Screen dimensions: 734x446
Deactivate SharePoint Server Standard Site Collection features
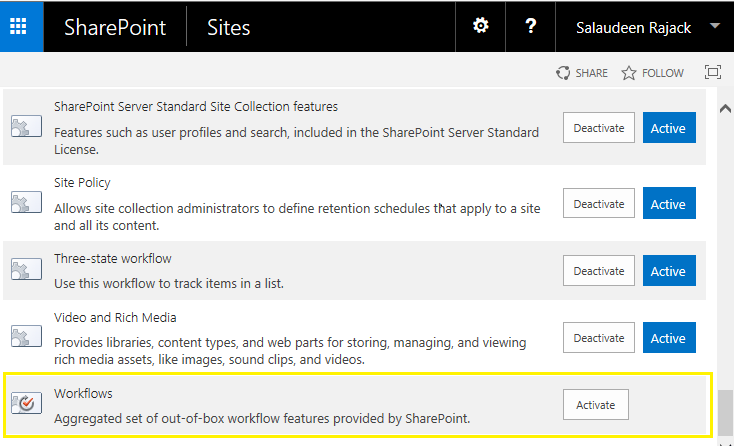pos(599,127)
